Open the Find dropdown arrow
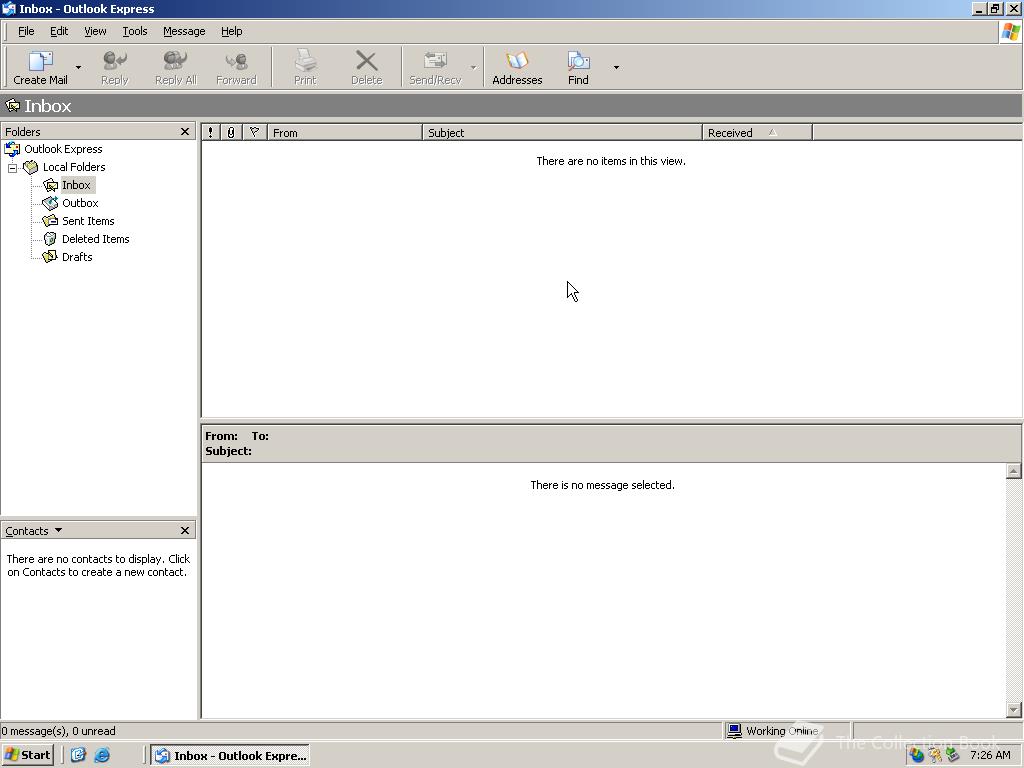 coord(616,67)
